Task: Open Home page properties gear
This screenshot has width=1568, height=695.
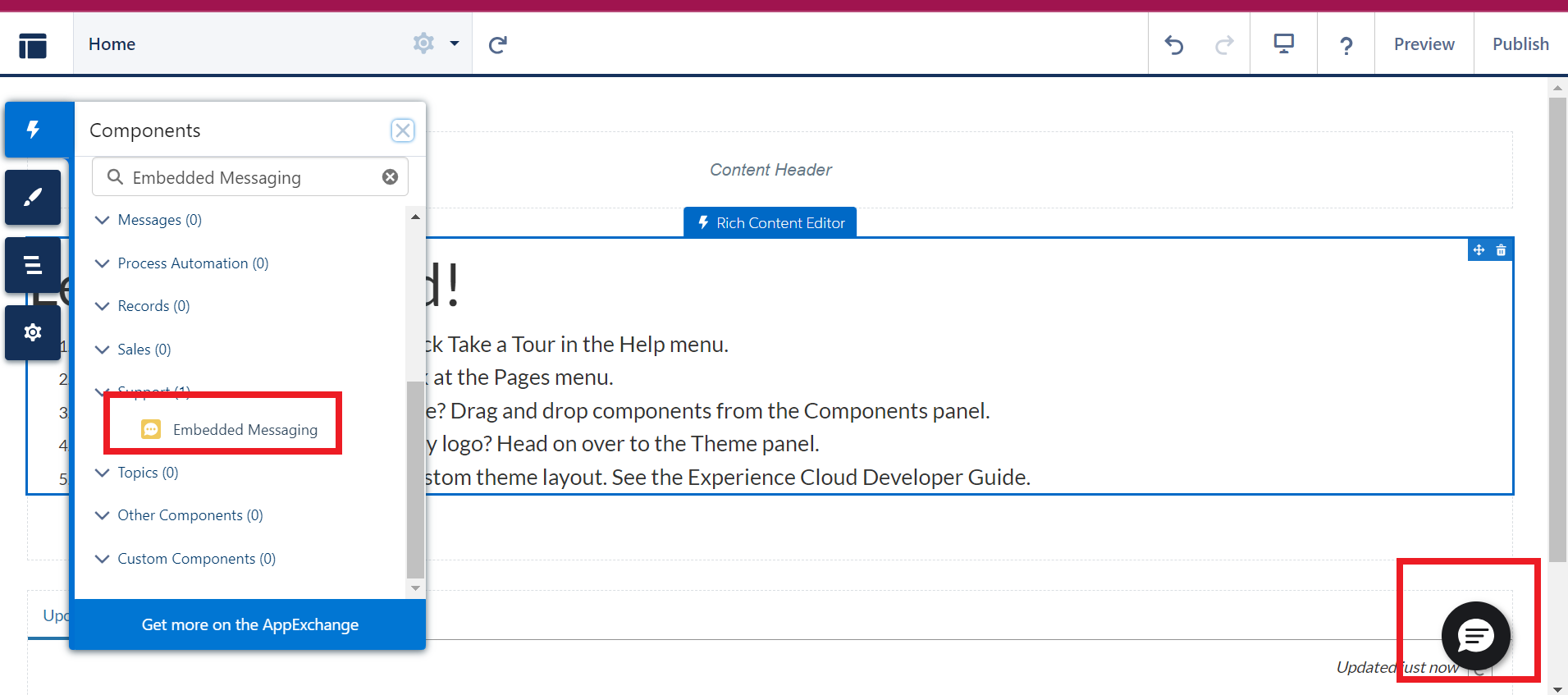Action: pyautogui.click(x=423, y=43)
